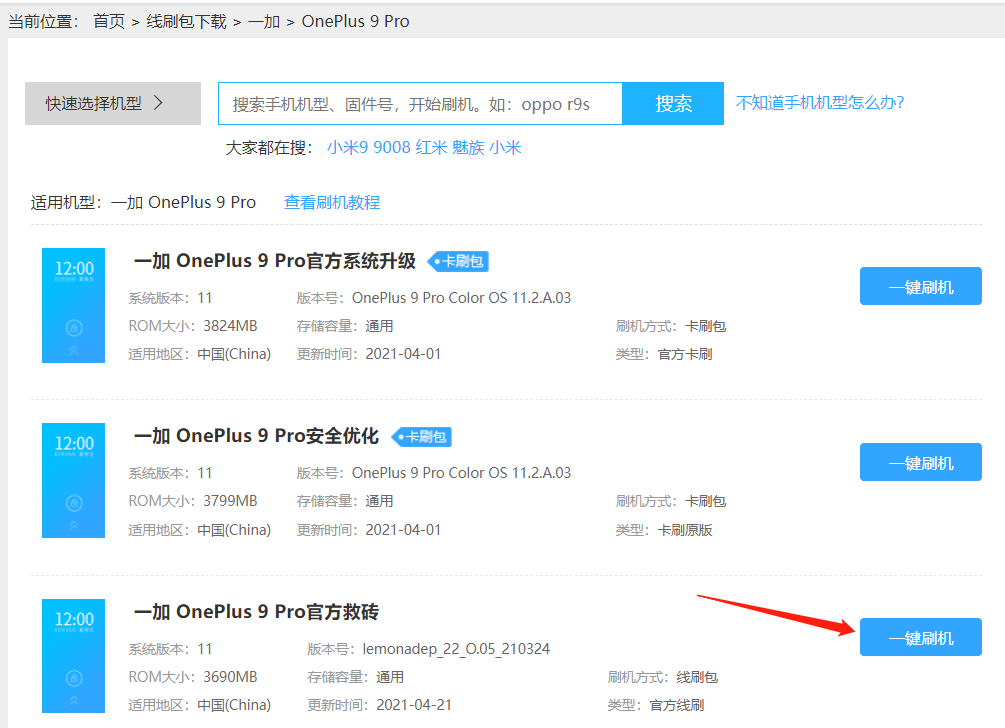Open title 一加 OnePlus 9 Pro安全优化
This screenshot has height=728, width=1005.
click(x=256, y=436)
